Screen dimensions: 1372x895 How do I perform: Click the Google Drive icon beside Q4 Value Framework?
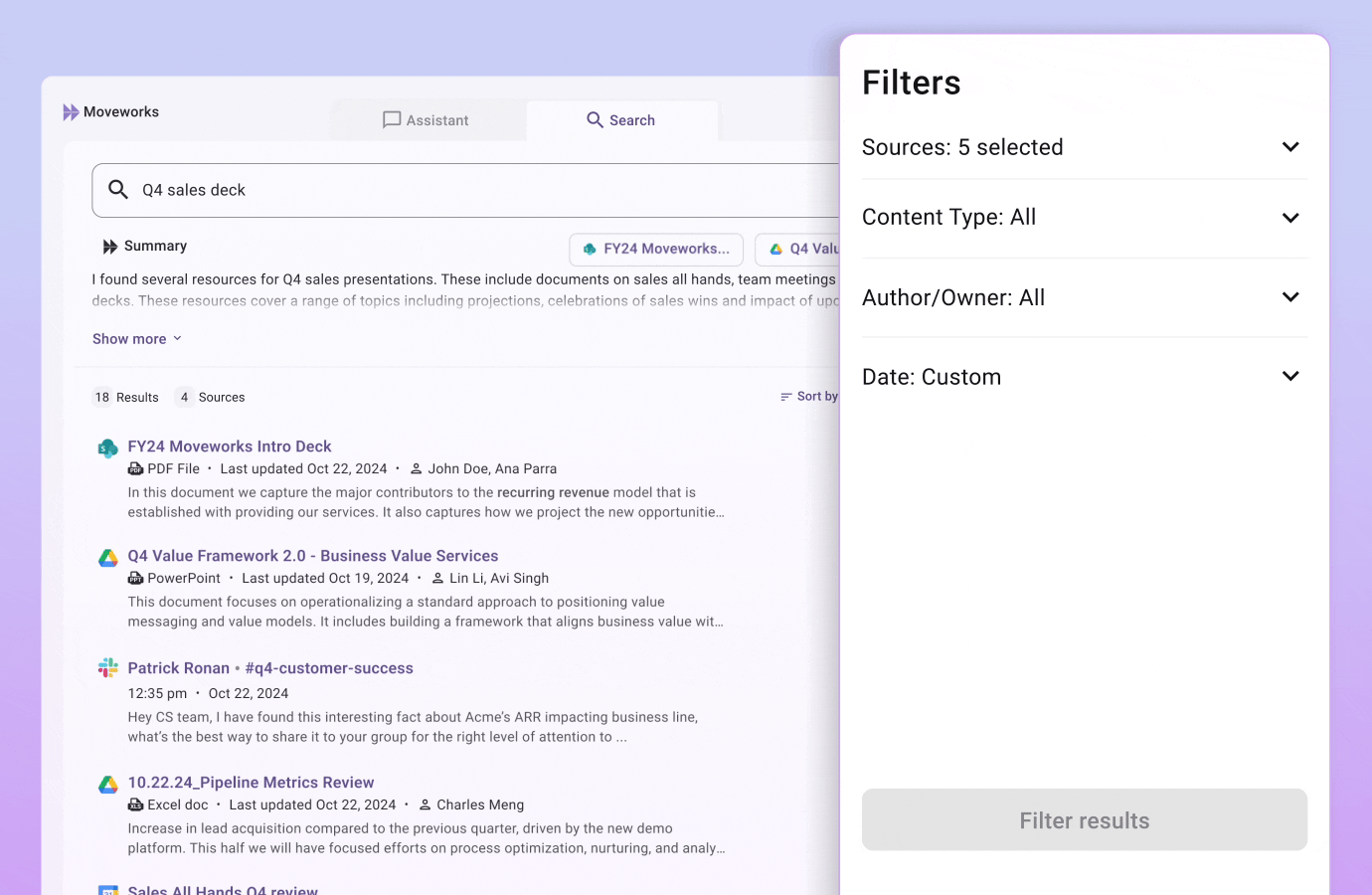[x=107, y=558]
